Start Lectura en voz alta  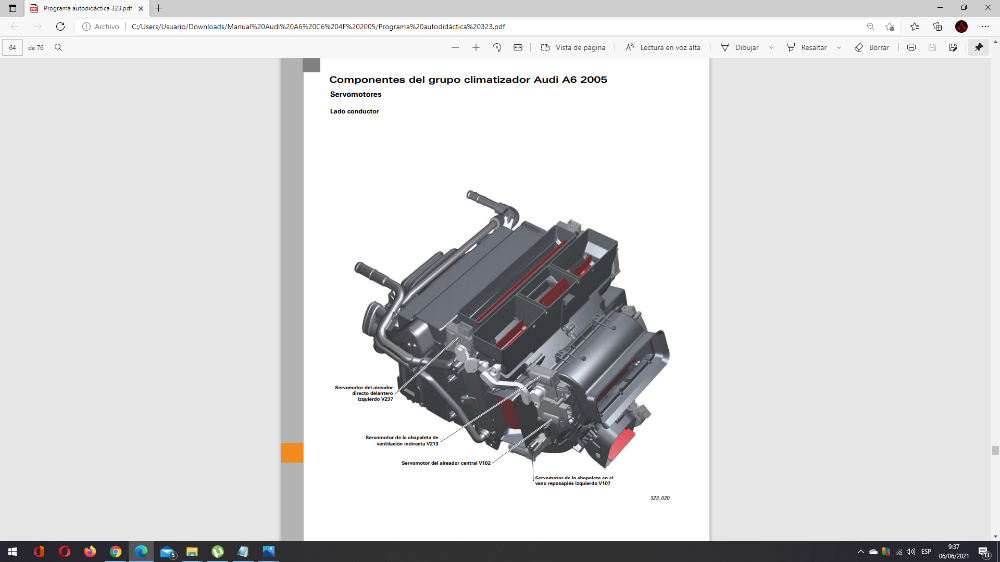click(x=663, y=47)
